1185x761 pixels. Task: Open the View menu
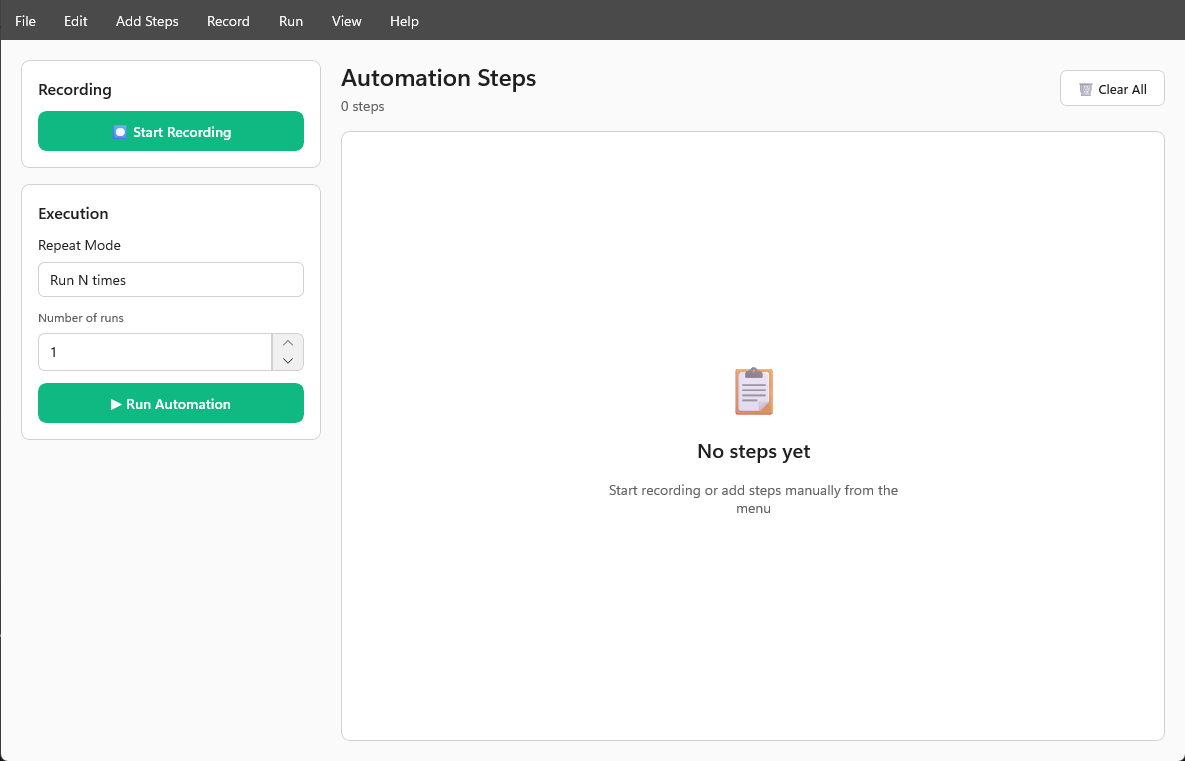pyautogui.click(x=347, y=21)
